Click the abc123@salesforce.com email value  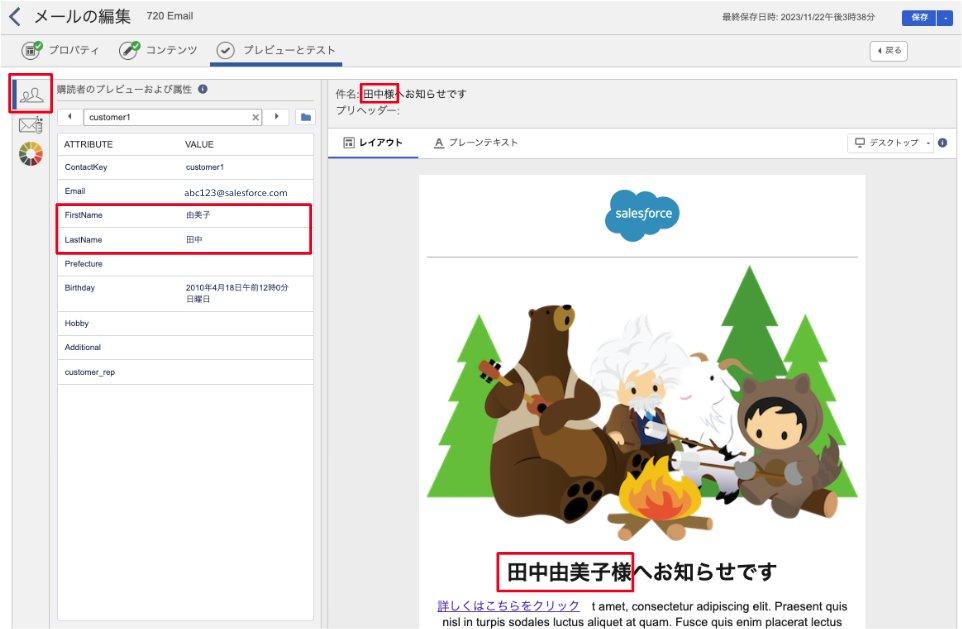coord(236,193)
